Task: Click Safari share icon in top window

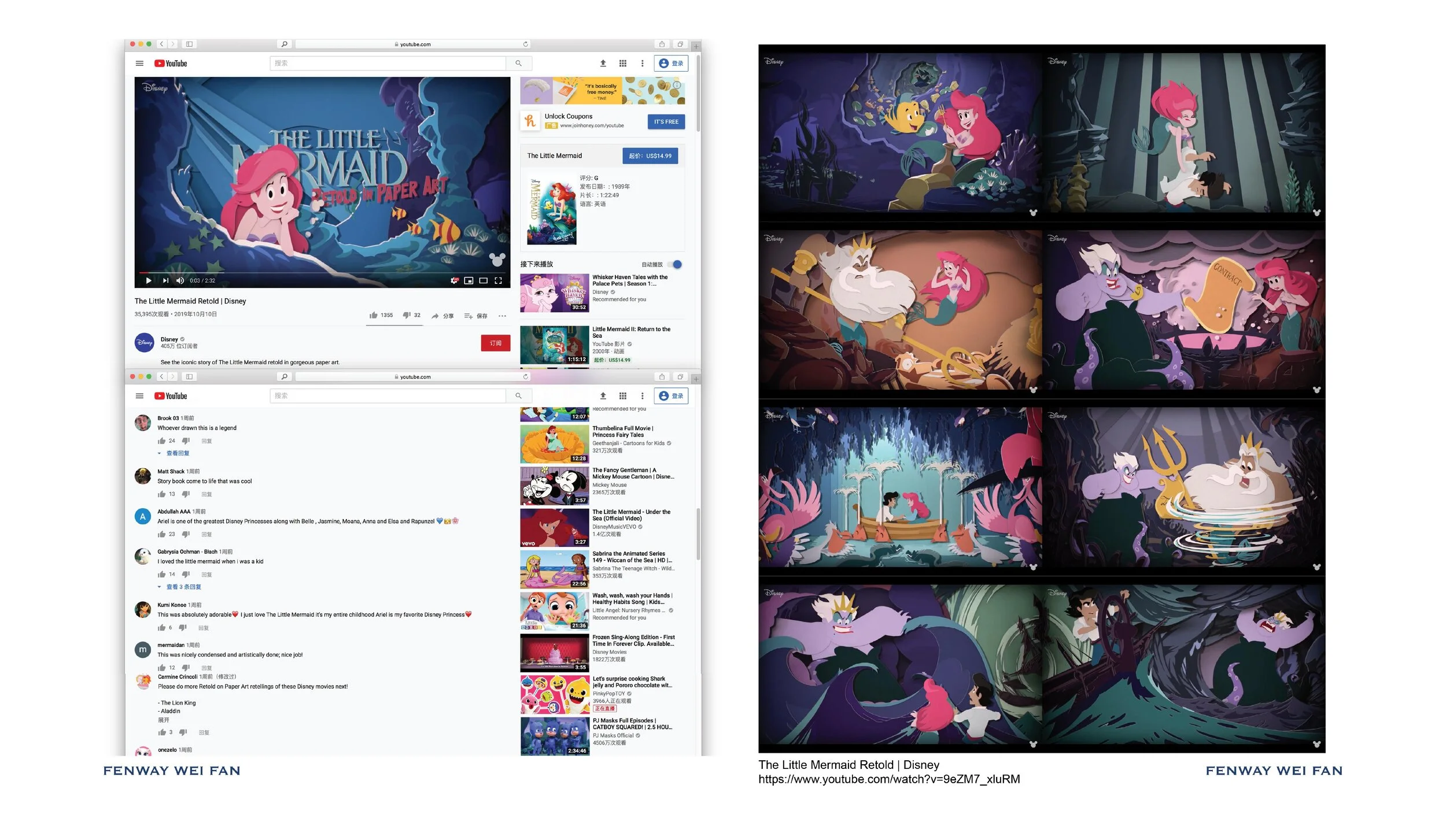Action: pyautogui.click(x=662, y=44)
